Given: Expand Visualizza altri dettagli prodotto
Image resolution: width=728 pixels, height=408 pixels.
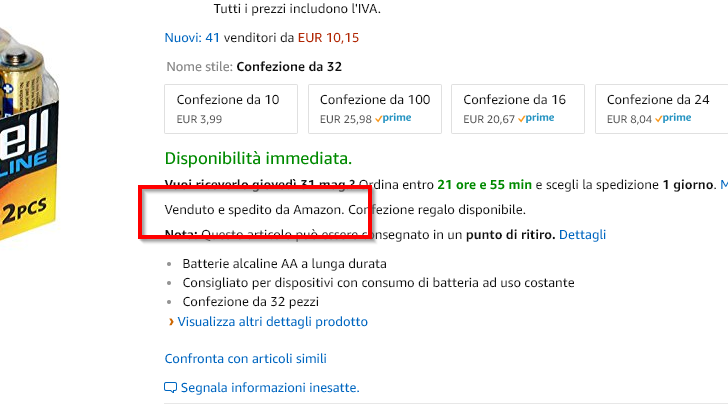Looking at the screenshot, I should (x=272, y=322).
